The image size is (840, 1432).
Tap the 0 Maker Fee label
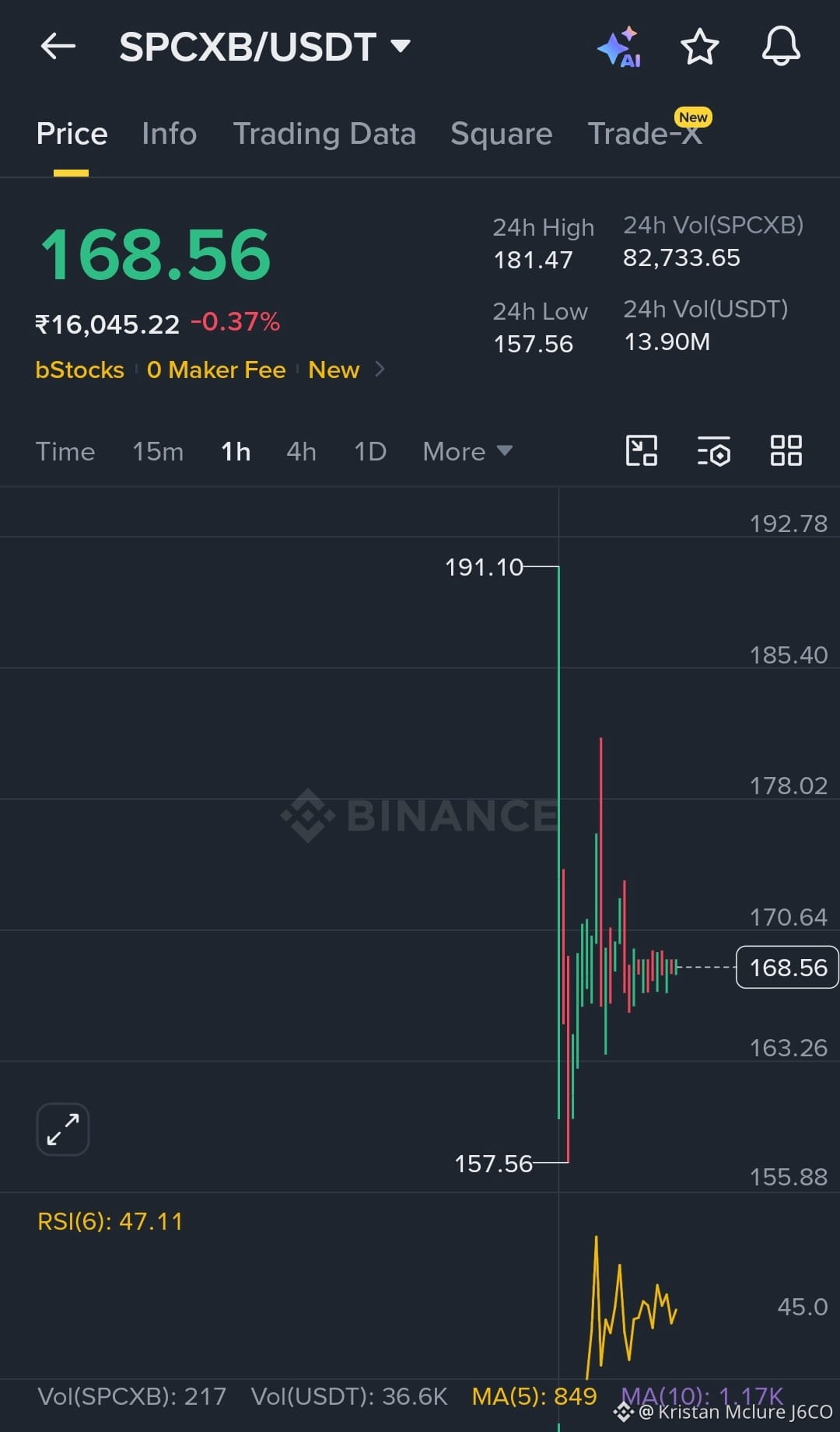pyautogui.click(x=216, y=369)
